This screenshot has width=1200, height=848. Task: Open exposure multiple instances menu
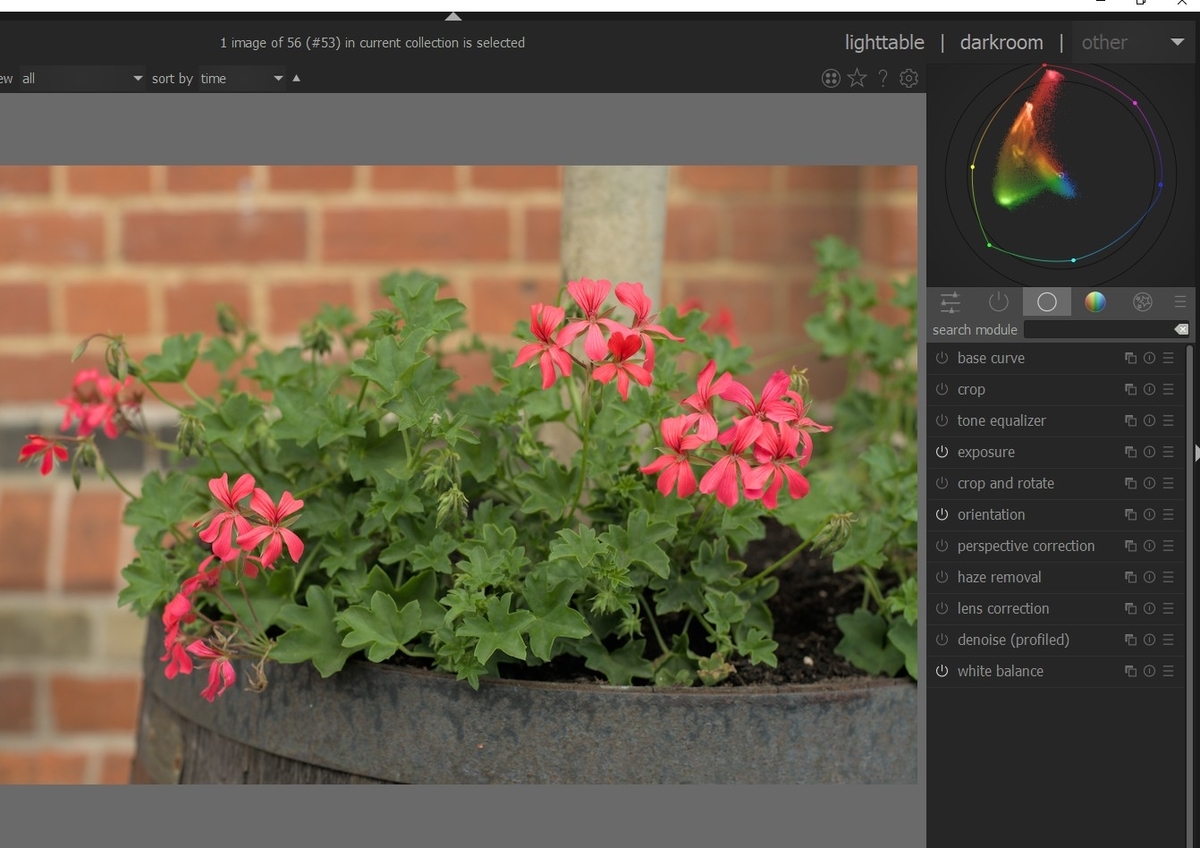point(1130,452)
